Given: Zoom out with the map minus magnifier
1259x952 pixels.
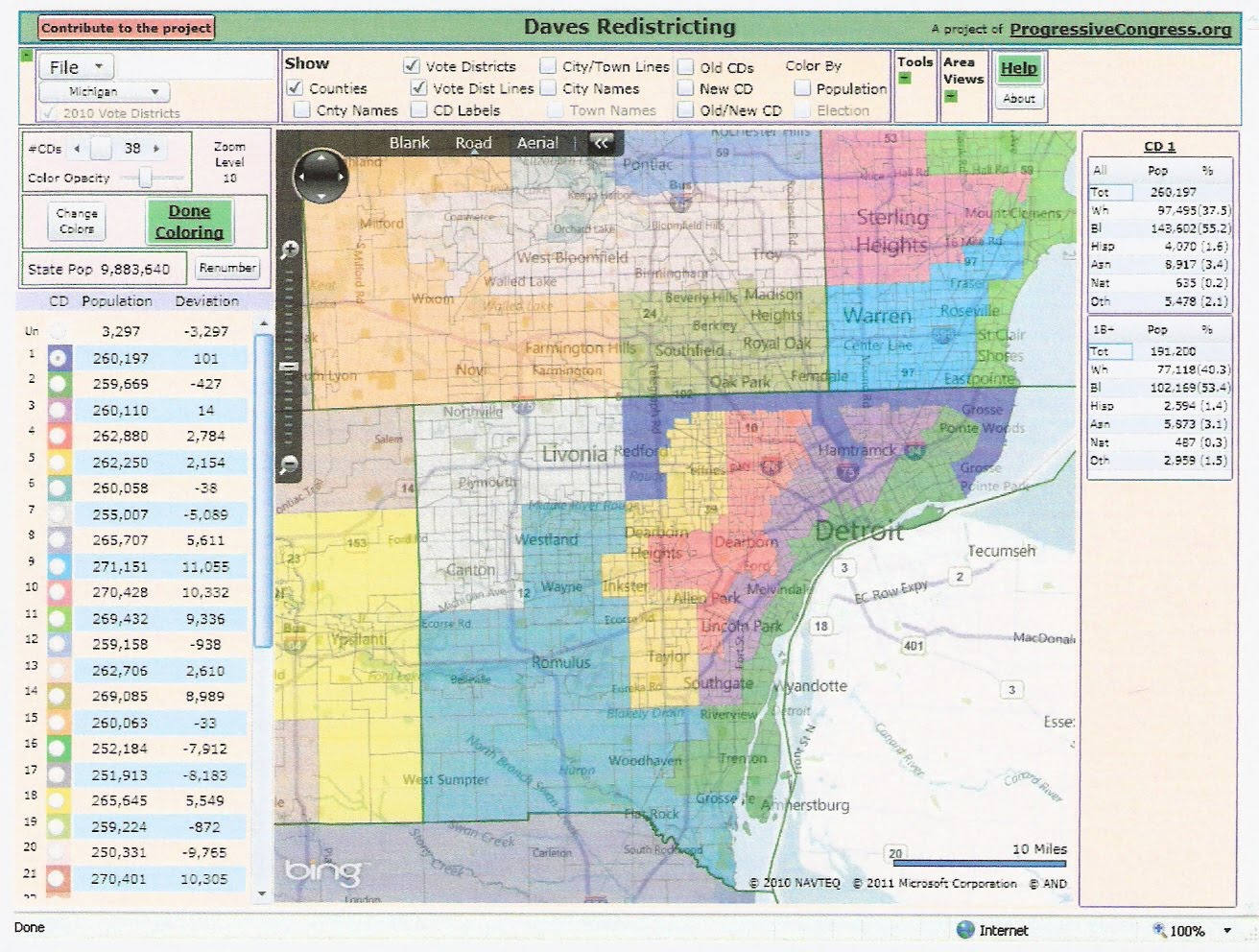Looking at the screenshot, I should click(x=289, y=465).
